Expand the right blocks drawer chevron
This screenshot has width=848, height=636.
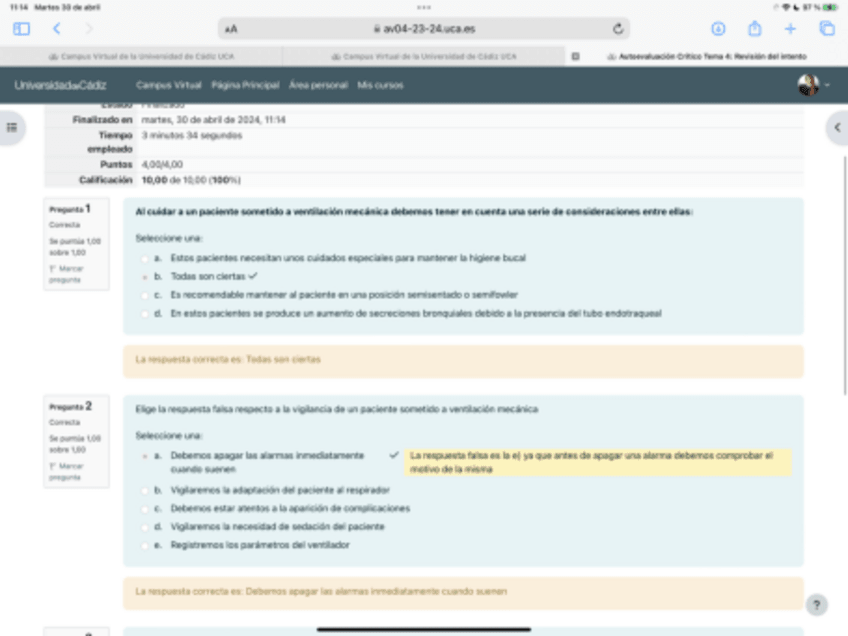pyautogui.click(x=837, y=128)
